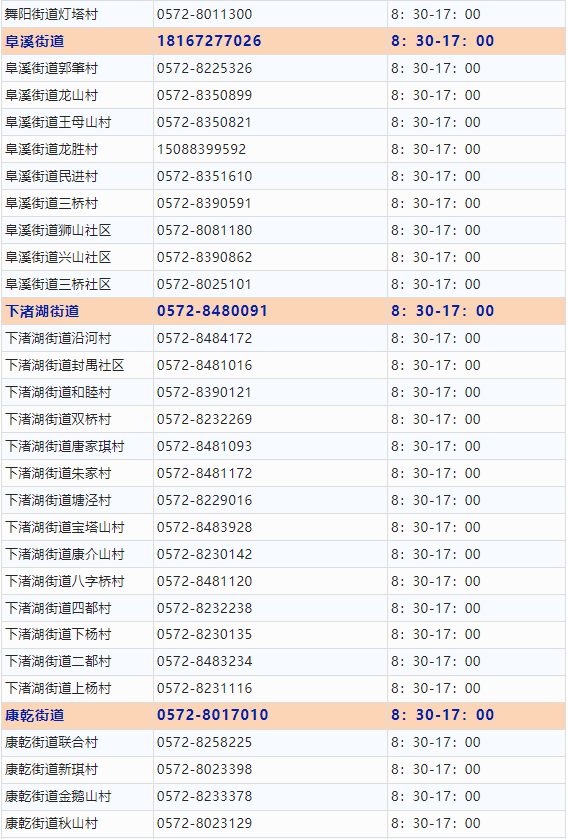Click the 阜溪街道 header row name
568x839 pixels.
pyautogui.click(x=35, y=42)
